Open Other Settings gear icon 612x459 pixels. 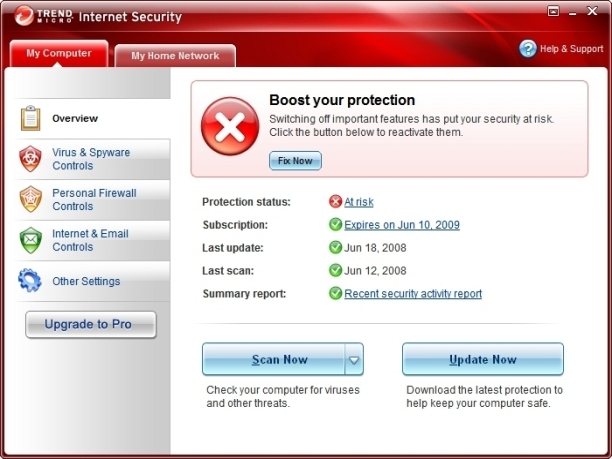[x=30, y=280]
